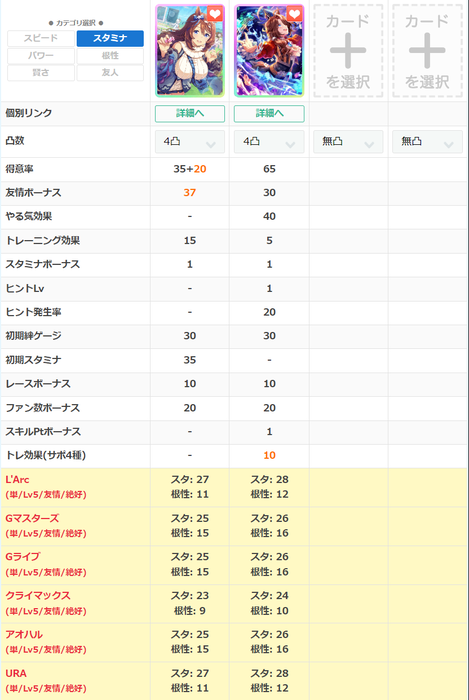The width and height of the screenshot is (469, 700).
Task: Click the ヒント発生率 row label
Action: pyautogui.click(x=33, y=312)
